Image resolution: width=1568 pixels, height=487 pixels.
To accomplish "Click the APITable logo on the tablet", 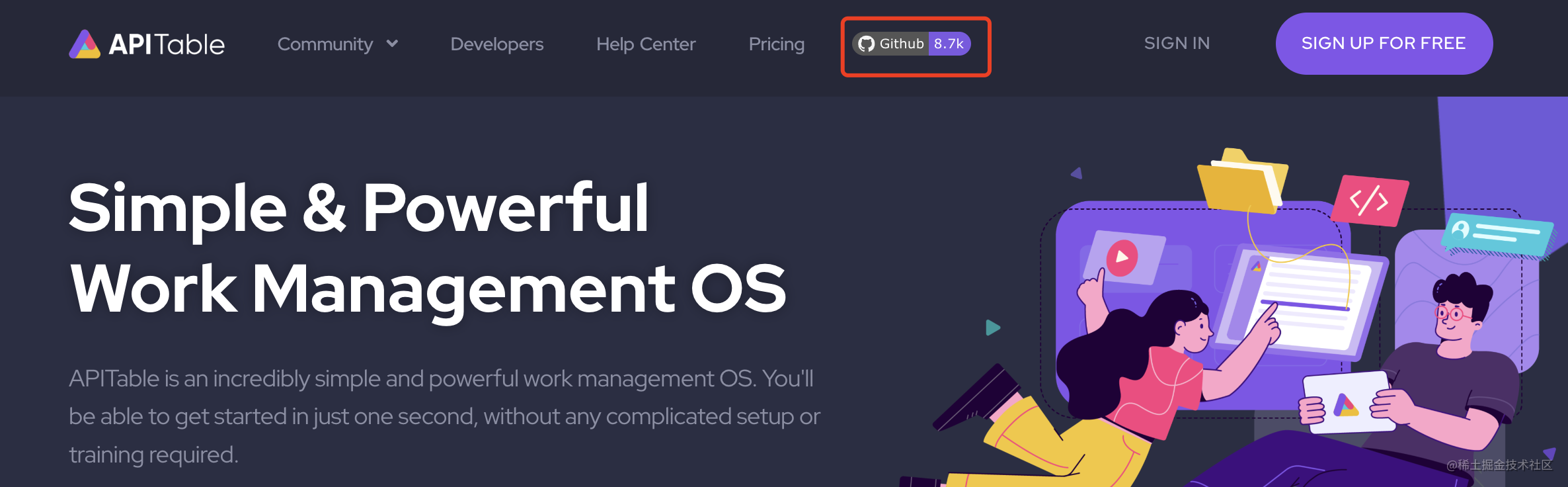I will [x=1345, y=405].
